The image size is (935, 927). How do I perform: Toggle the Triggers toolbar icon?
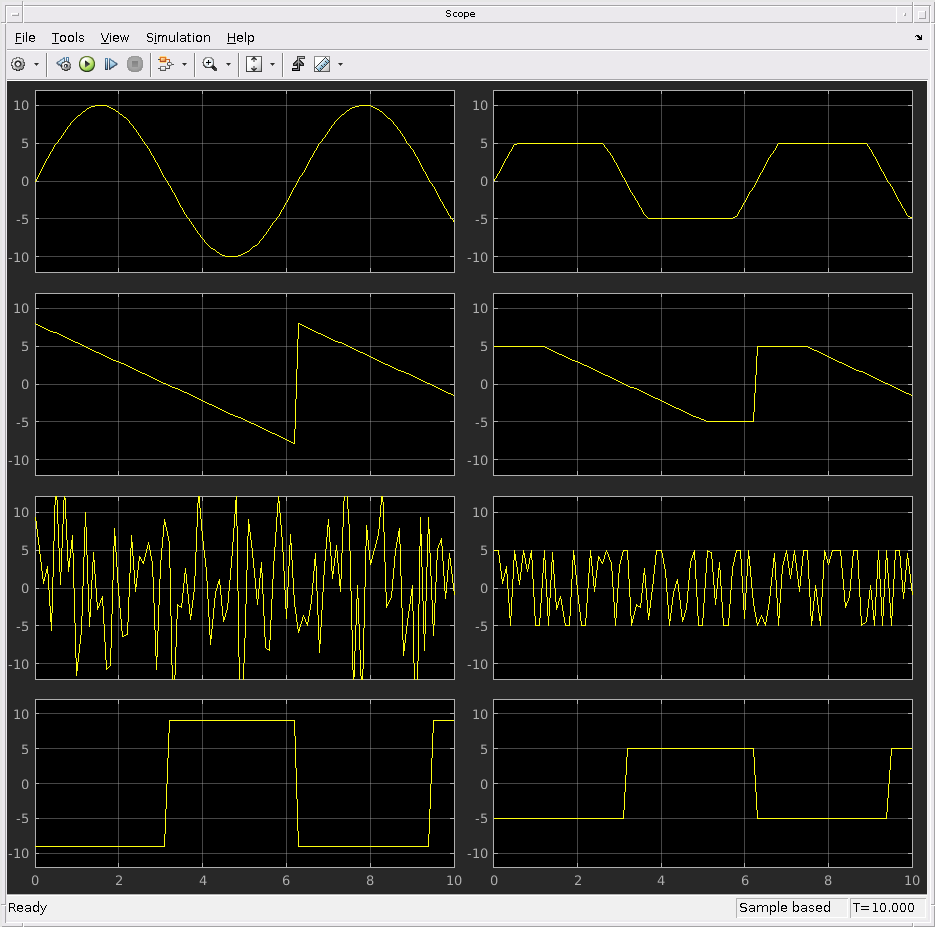[x=298, y=64]
